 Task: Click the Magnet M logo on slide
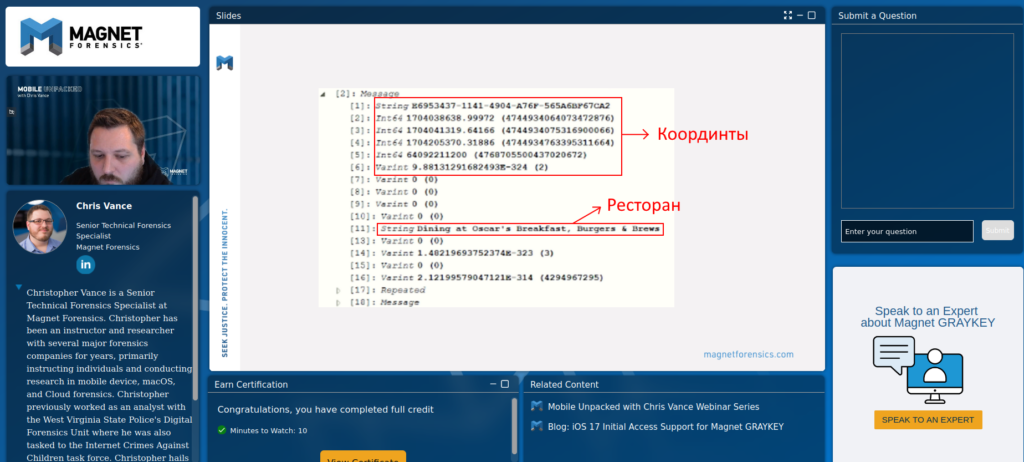[x=225, y=63]
